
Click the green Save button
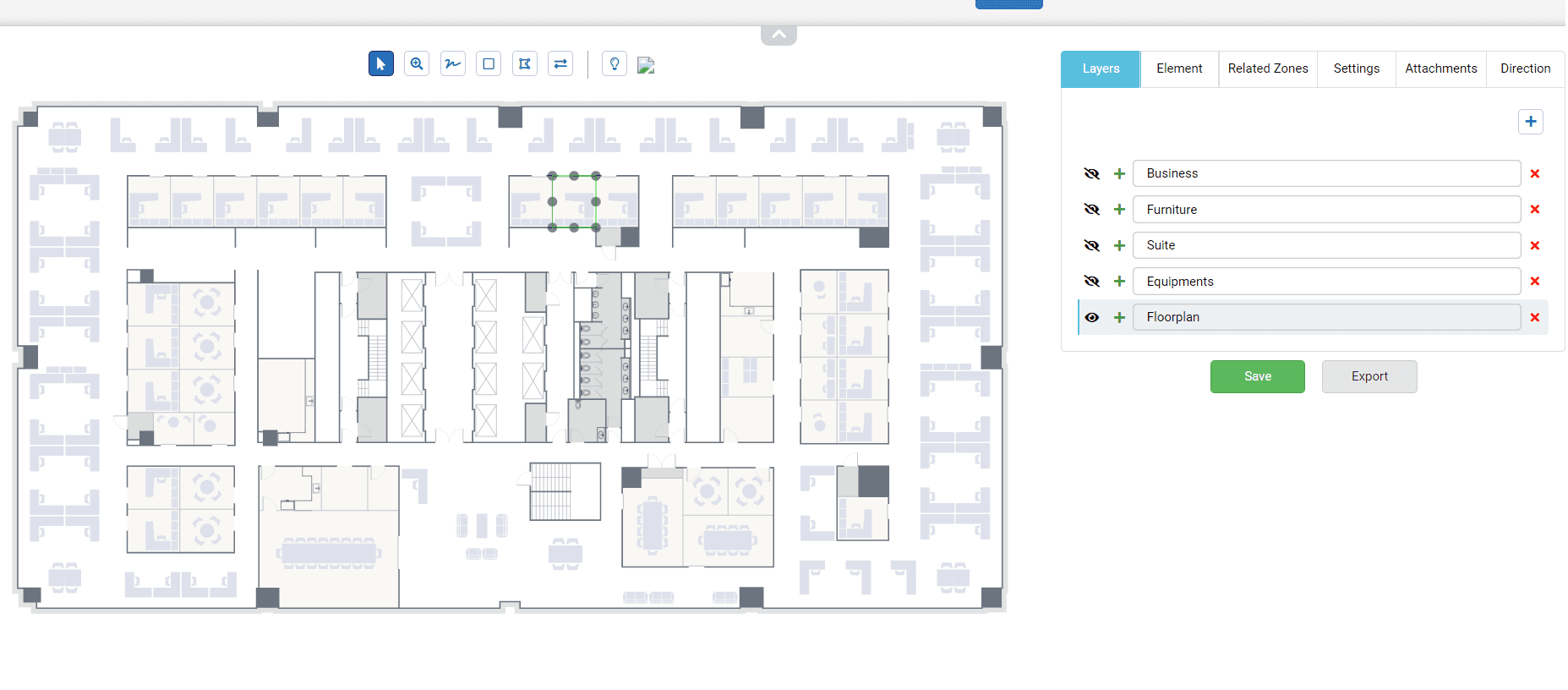pyautogui.click(x=1258, y=376)
